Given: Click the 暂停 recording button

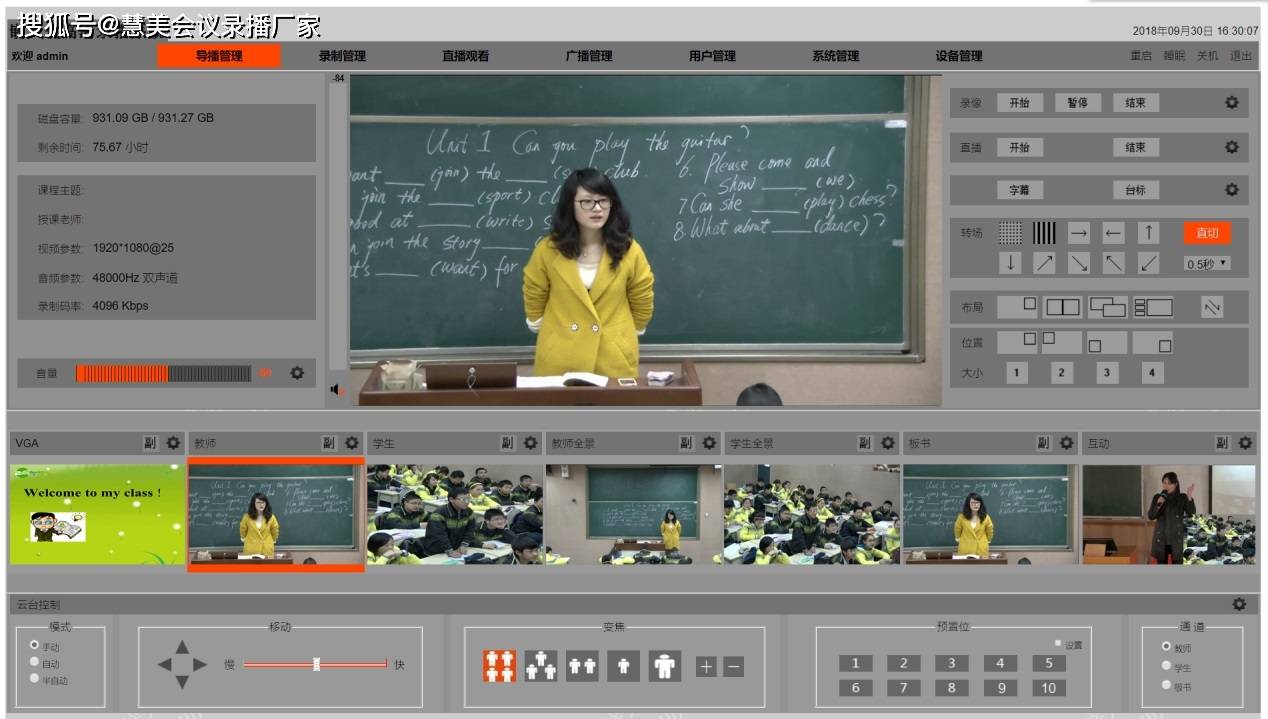Looking at the screenshot, I should (x=1078, y=103).
